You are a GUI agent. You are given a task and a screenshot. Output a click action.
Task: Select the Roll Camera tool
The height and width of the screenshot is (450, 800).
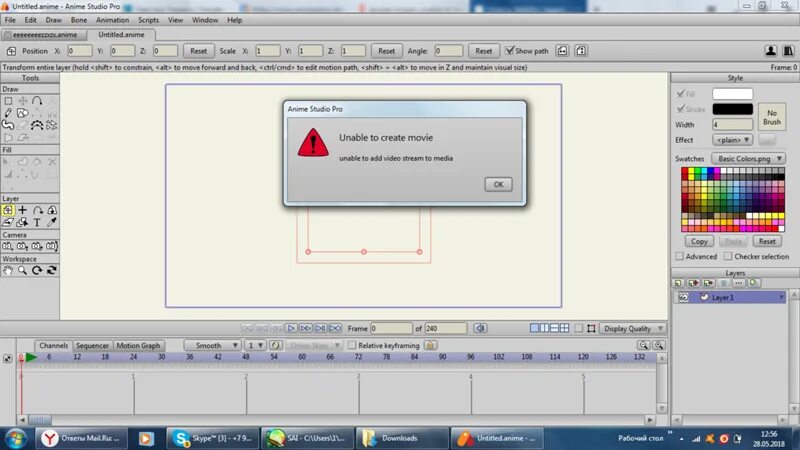tap(37, 246)
